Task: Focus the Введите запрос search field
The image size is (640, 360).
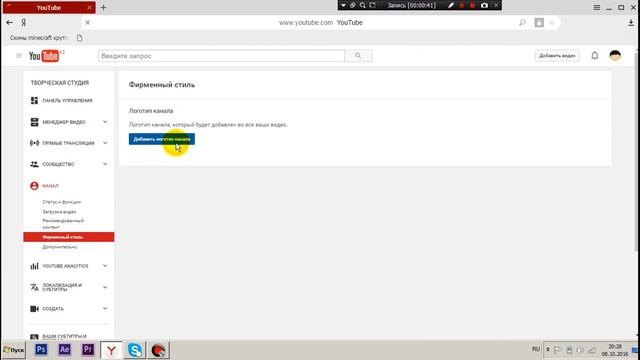Action: [x=221, y=56]
